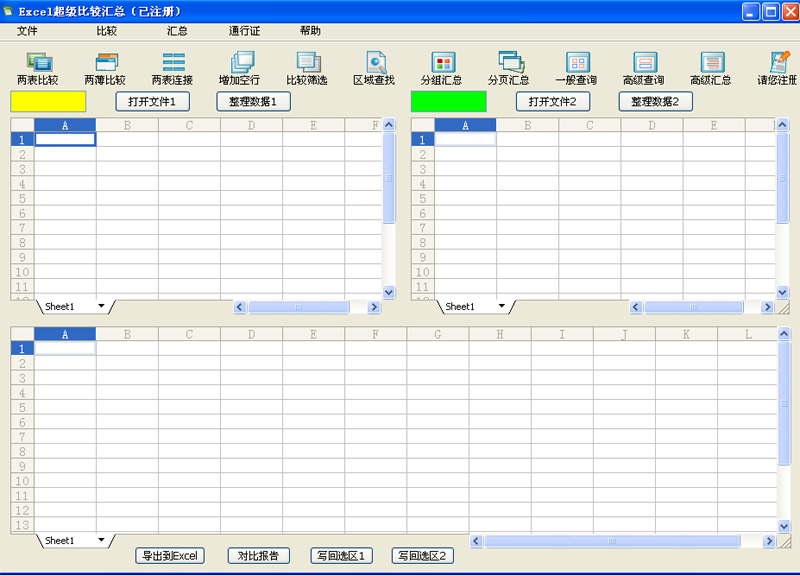Expand Sheet1 dropdown in bottom grid

click(x=101, y=540)
